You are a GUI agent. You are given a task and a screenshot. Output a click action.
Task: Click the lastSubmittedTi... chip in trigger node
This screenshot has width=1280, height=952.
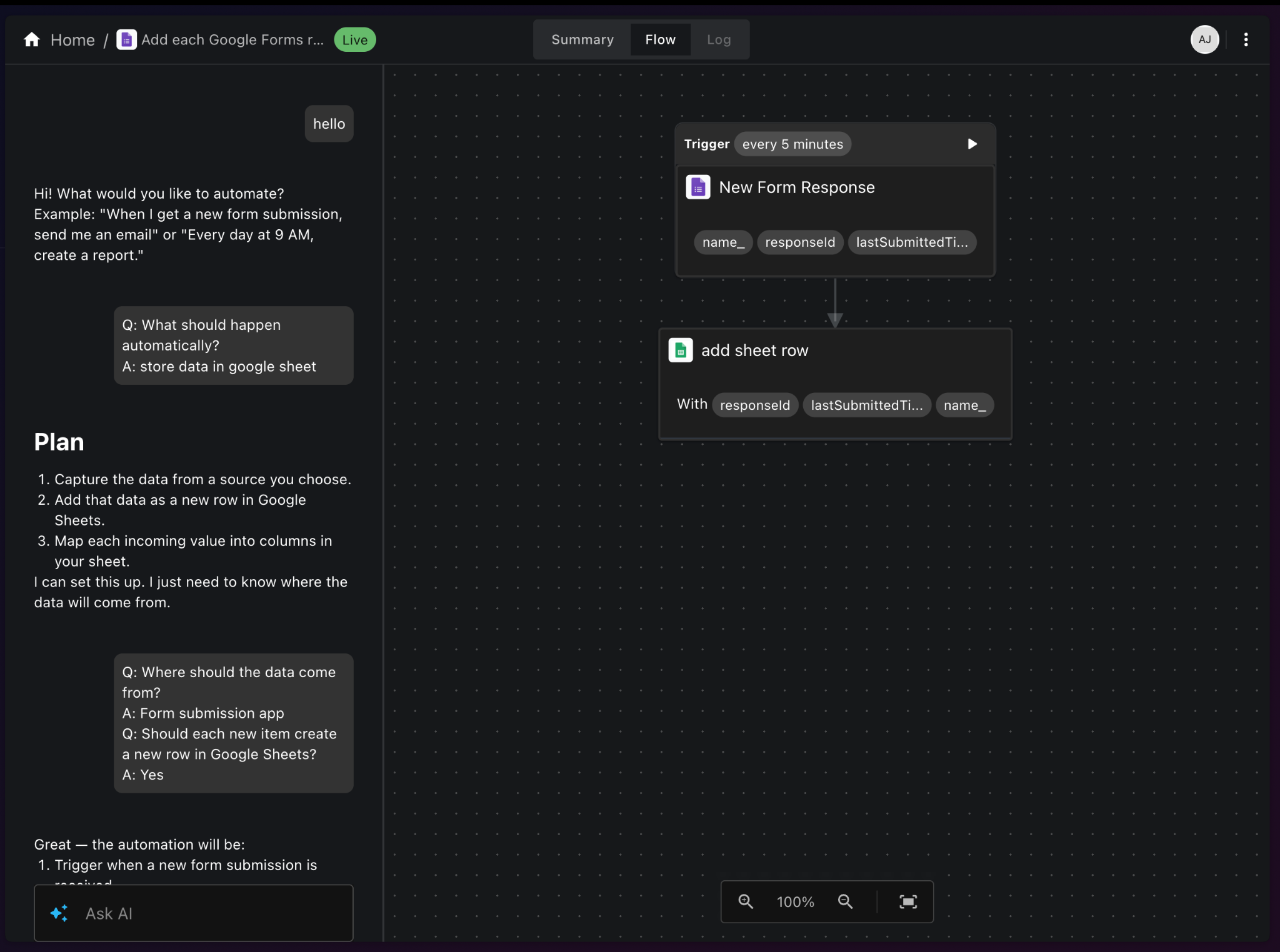click(912, 242)
